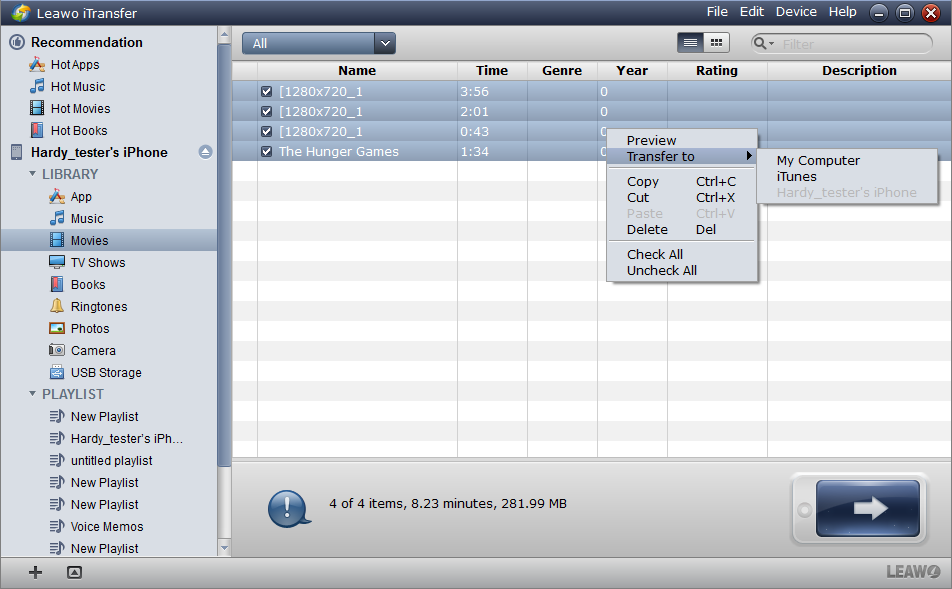952x589 pixels.
Task: Open the File menu
Action: 717,12
